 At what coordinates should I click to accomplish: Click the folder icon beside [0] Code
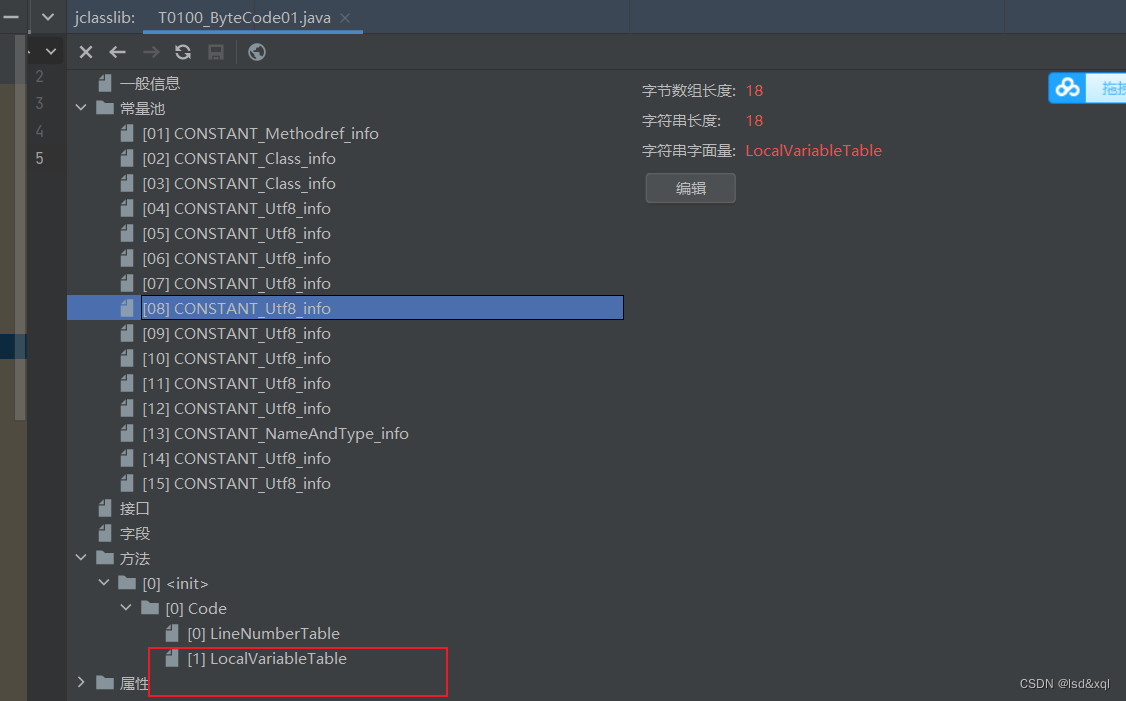click(150, 608)
